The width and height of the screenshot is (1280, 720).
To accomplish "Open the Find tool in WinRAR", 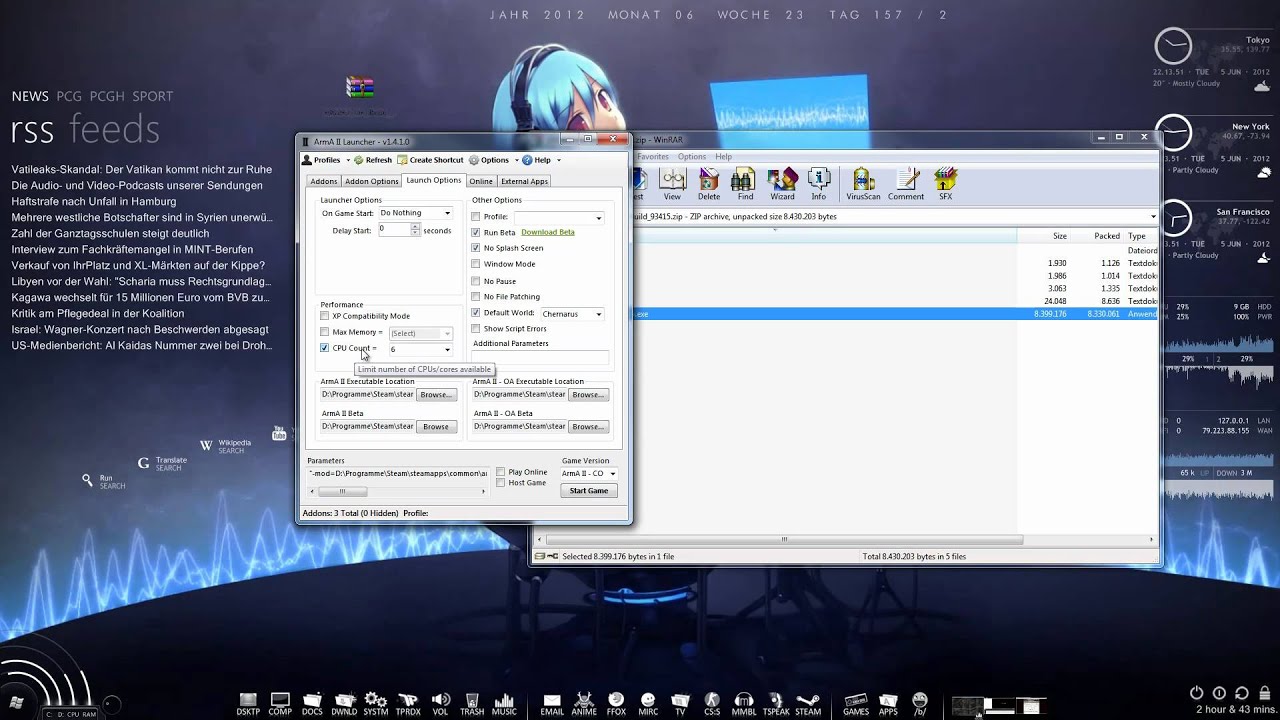I will 745,183.
